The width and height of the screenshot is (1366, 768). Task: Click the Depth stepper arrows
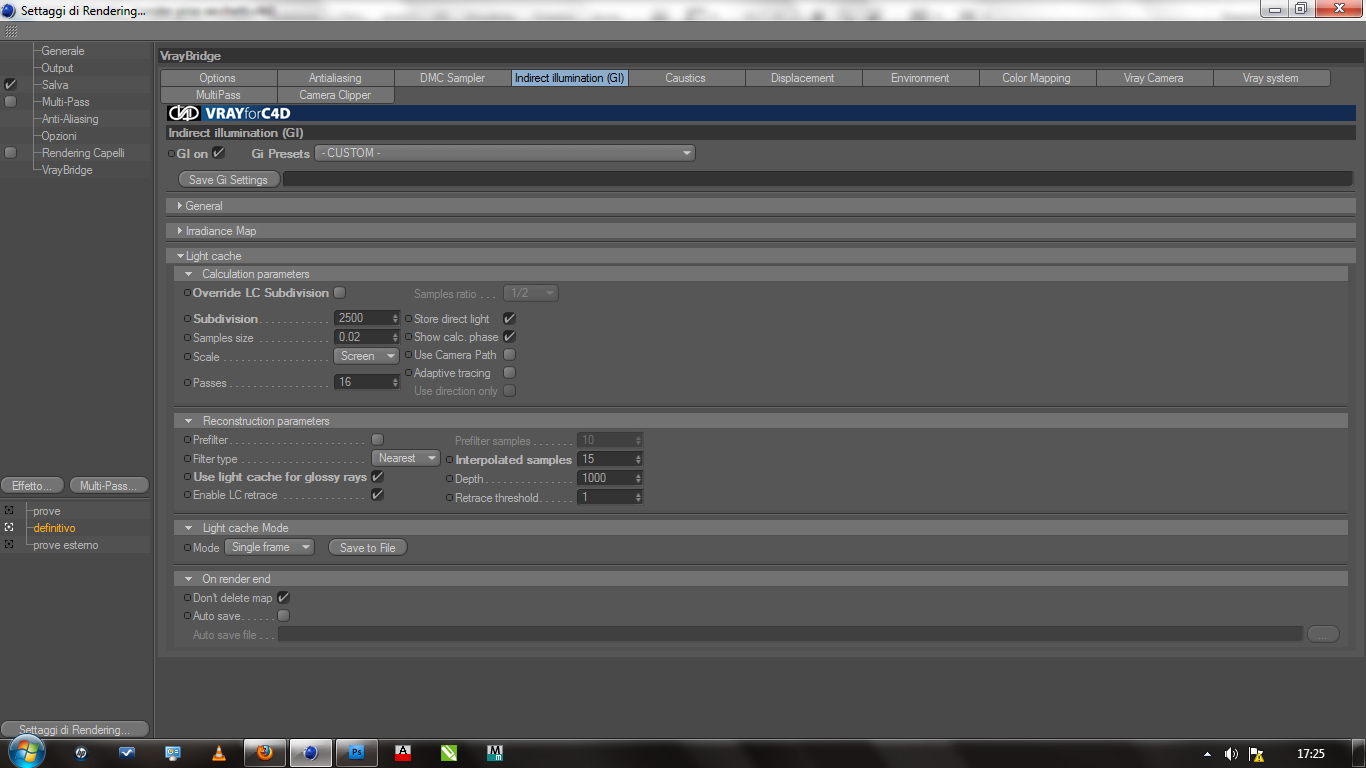pos(638,479)
